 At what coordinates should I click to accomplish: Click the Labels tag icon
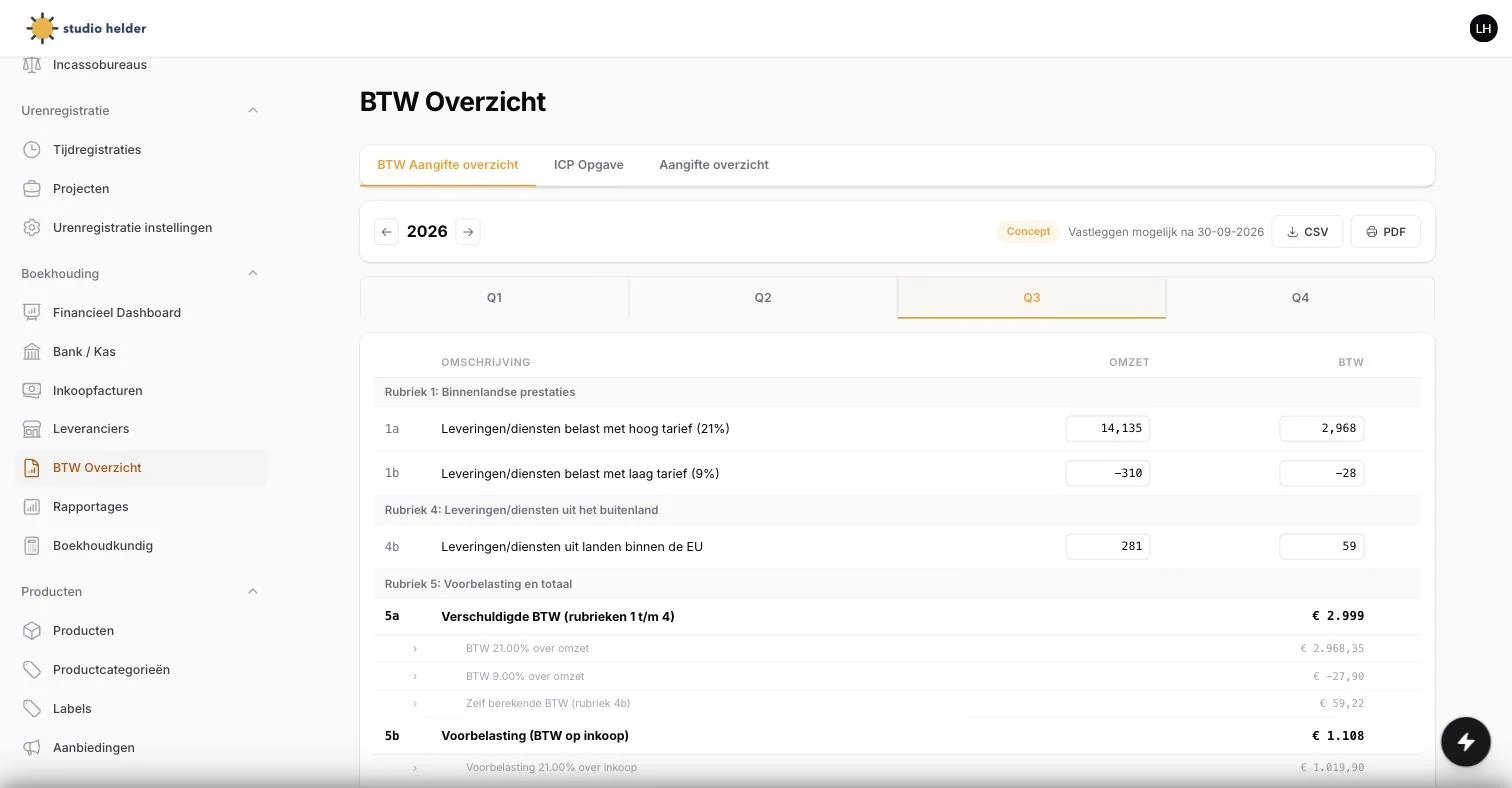click(x=32, y=709)
